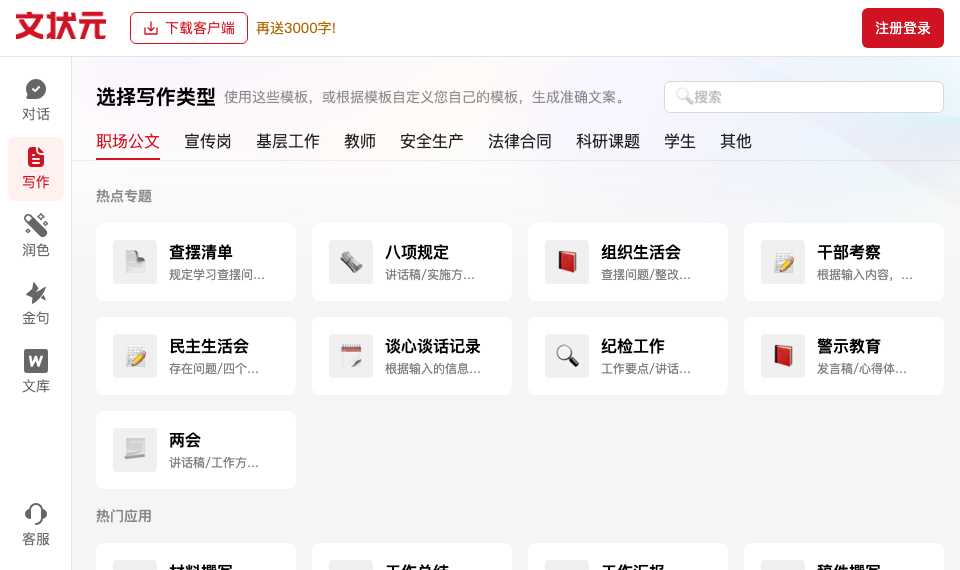Open the 文库 library icon in sidebar
The width and height of the screenshot is (960, 570).
pos(36,361)
